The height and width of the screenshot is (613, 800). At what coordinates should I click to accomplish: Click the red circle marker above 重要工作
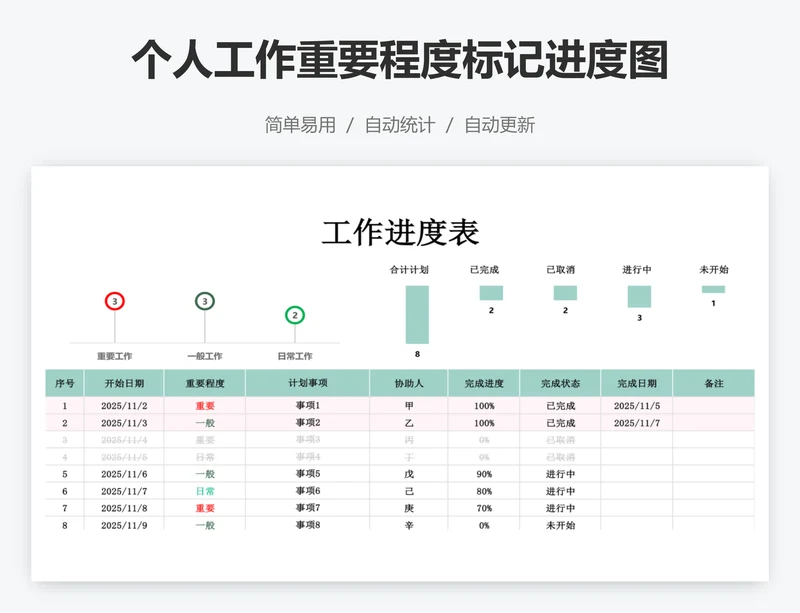click(x=115, y=301)
